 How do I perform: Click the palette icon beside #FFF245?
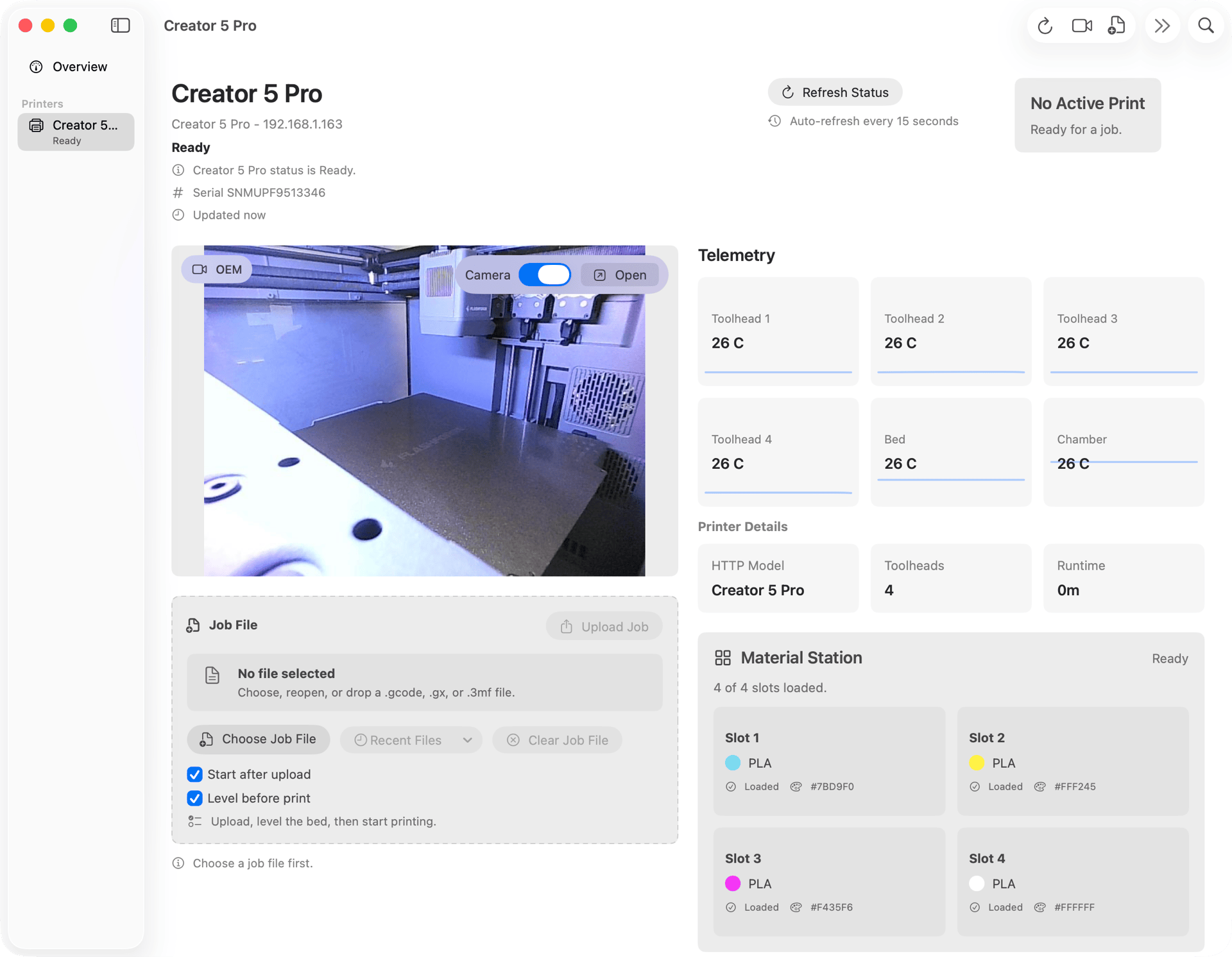[x=1039, y=787]
